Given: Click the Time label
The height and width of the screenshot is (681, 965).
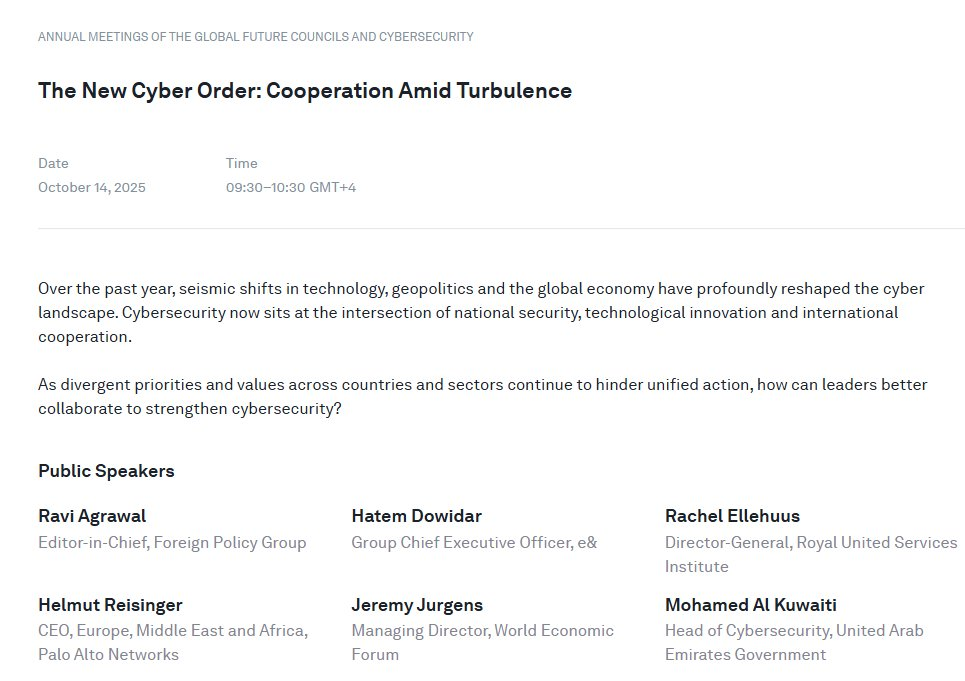Looking at the screenshot, I should point(241,163).
